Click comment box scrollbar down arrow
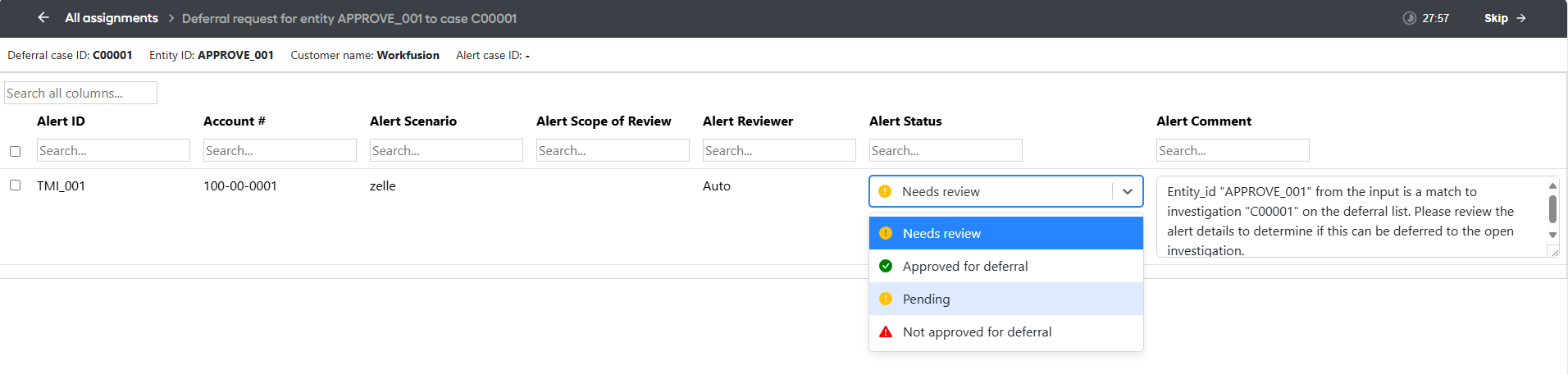Screen dimensions: 1568x375 point(1552,235)
